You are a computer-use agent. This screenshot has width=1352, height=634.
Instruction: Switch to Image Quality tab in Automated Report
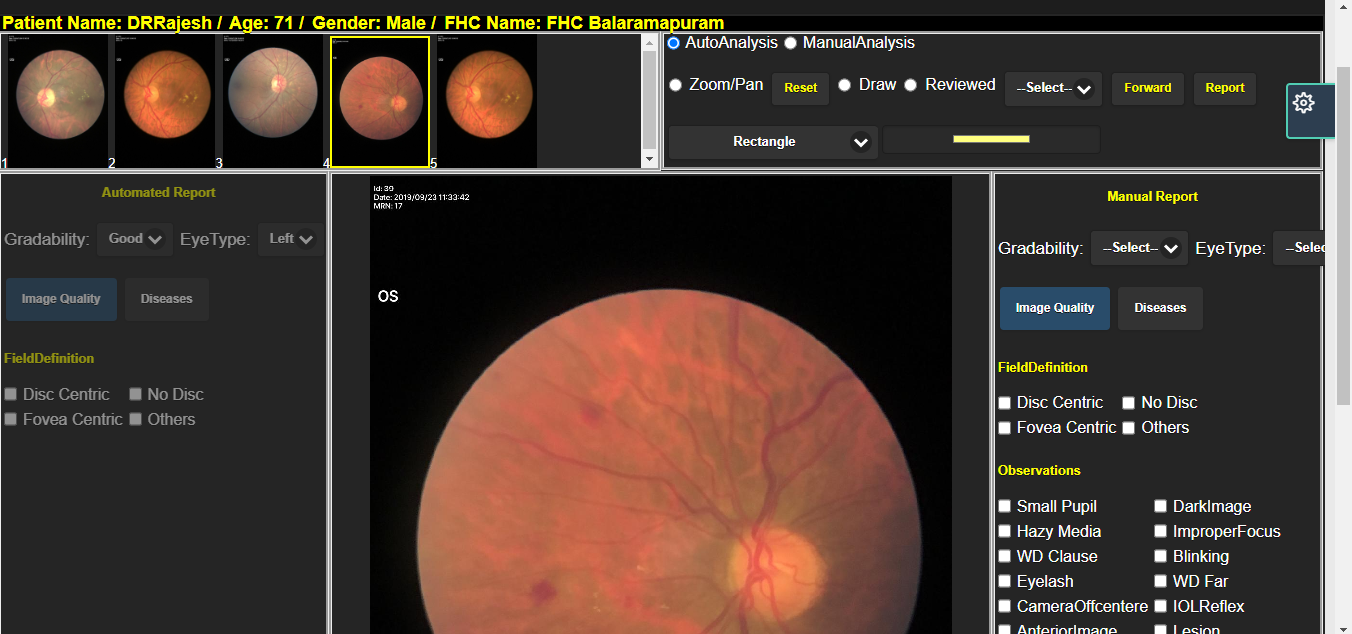point(61,299)
